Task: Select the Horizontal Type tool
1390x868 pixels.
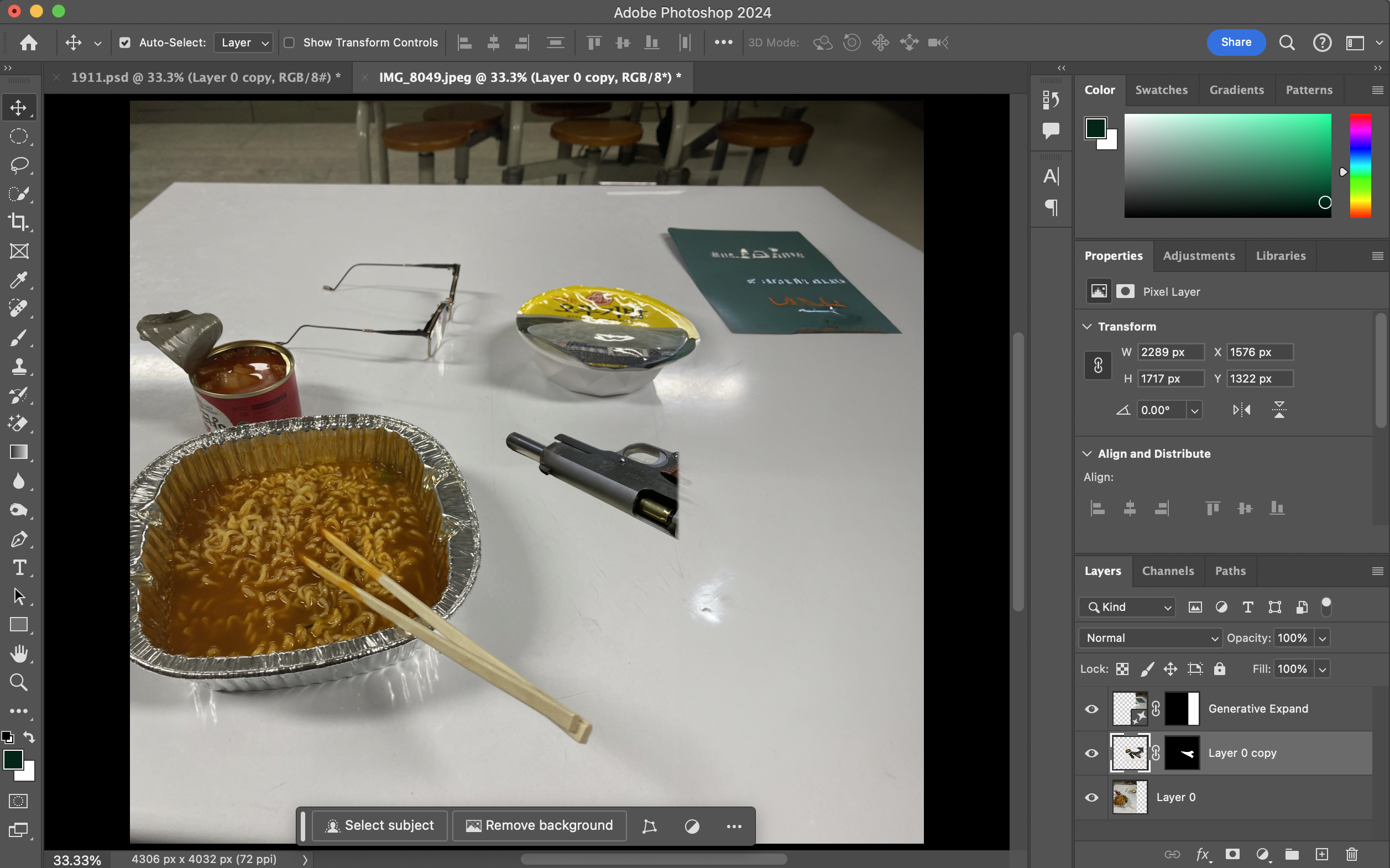Action: click(19, 568)
